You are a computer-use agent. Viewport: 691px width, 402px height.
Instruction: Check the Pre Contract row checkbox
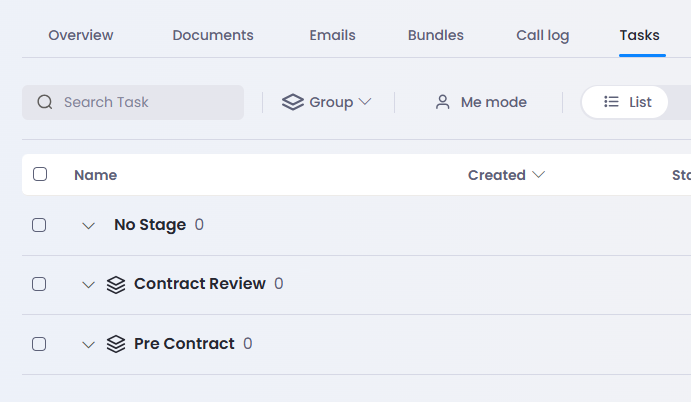pyautogui.click(x=39, y=344)
